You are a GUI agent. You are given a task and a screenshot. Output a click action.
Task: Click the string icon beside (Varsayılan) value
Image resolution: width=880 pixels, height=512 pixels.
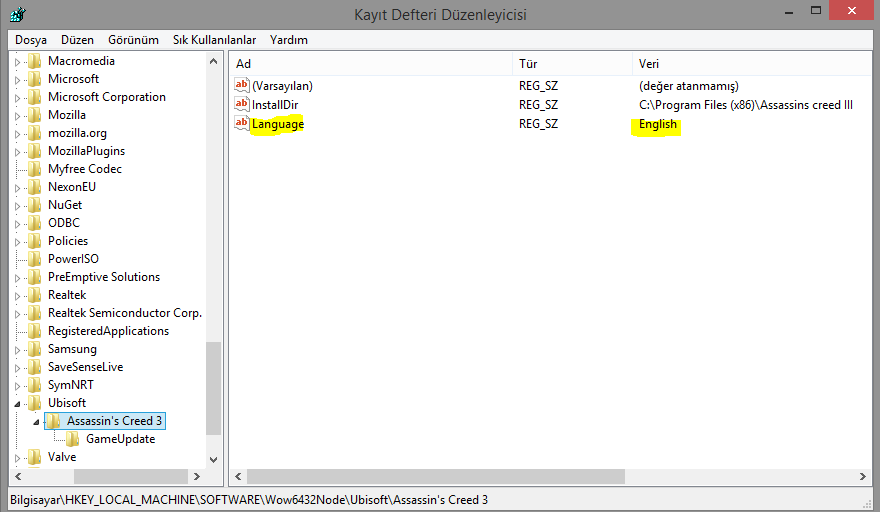click(x=241, y=86)
